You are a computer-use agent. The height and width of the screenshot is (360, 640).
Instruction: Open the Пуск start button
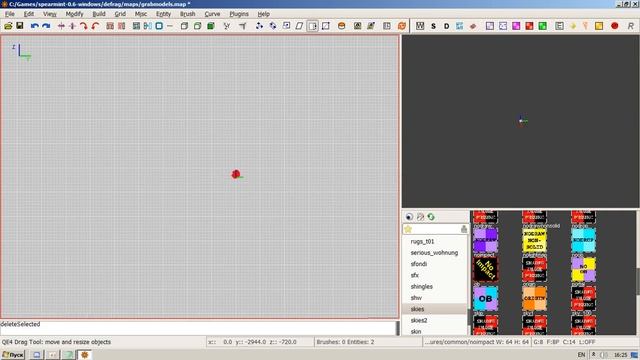pos(13,355)
